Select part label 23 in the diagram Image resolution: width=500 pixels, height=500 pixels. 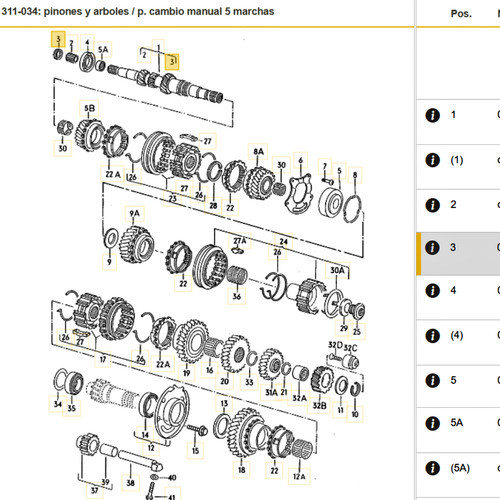coord(172,199)
